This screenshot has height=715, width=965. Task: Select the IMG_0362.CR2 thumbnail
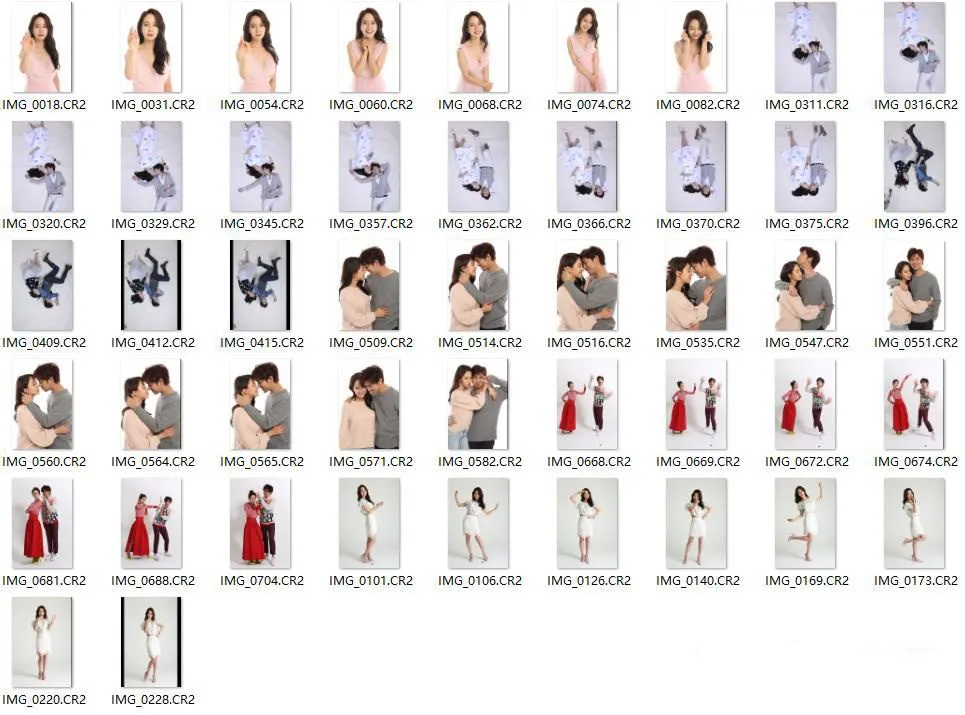click(478, 166)
